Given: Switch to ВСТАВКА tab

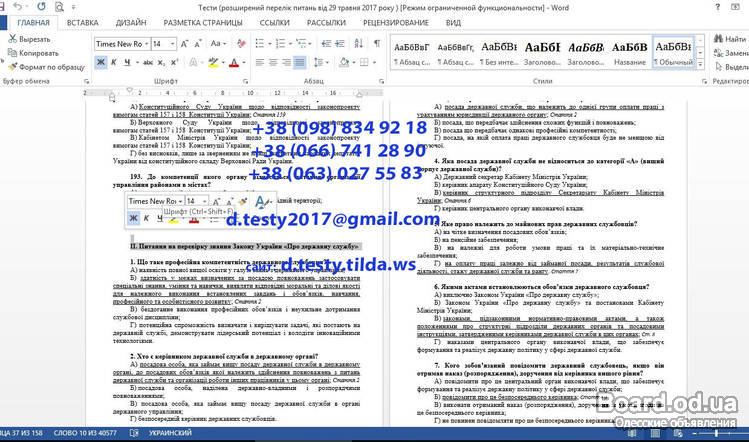Looking at the screenshot, I should [83, 22].
